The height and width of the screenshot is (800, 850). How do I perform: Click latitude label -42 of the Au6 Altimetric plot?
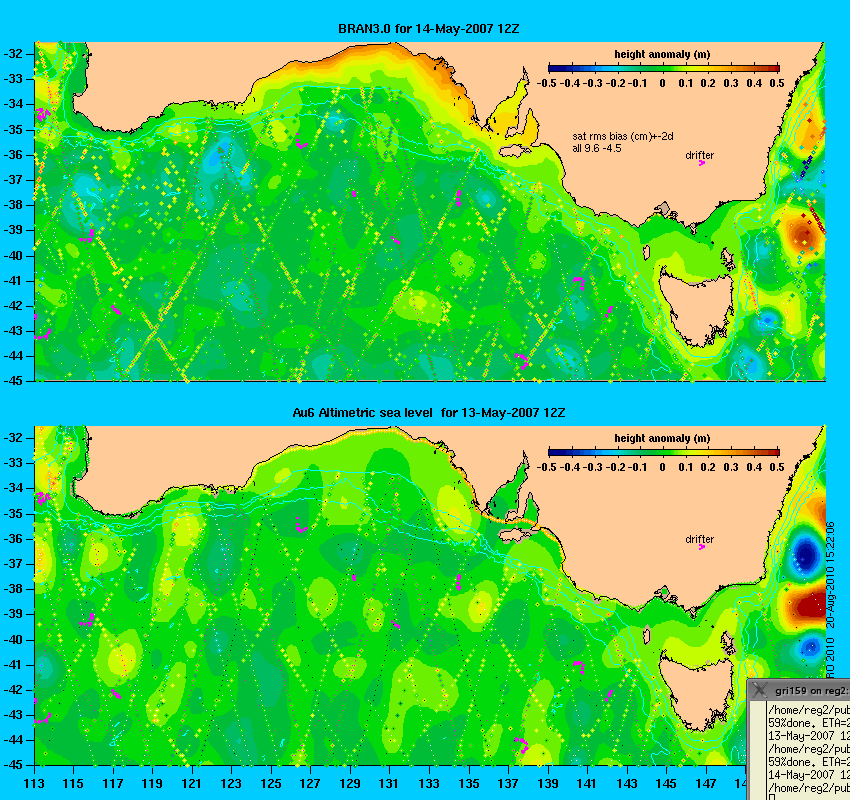coord(13,690)
